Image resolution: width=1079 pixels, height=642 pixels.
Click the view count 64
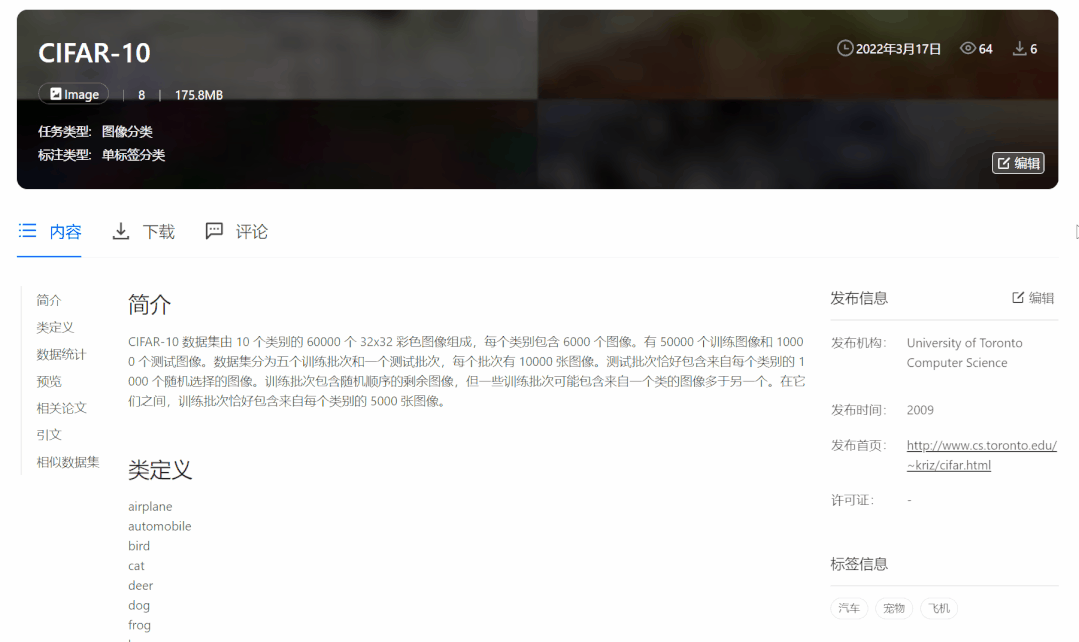point(985,49)
